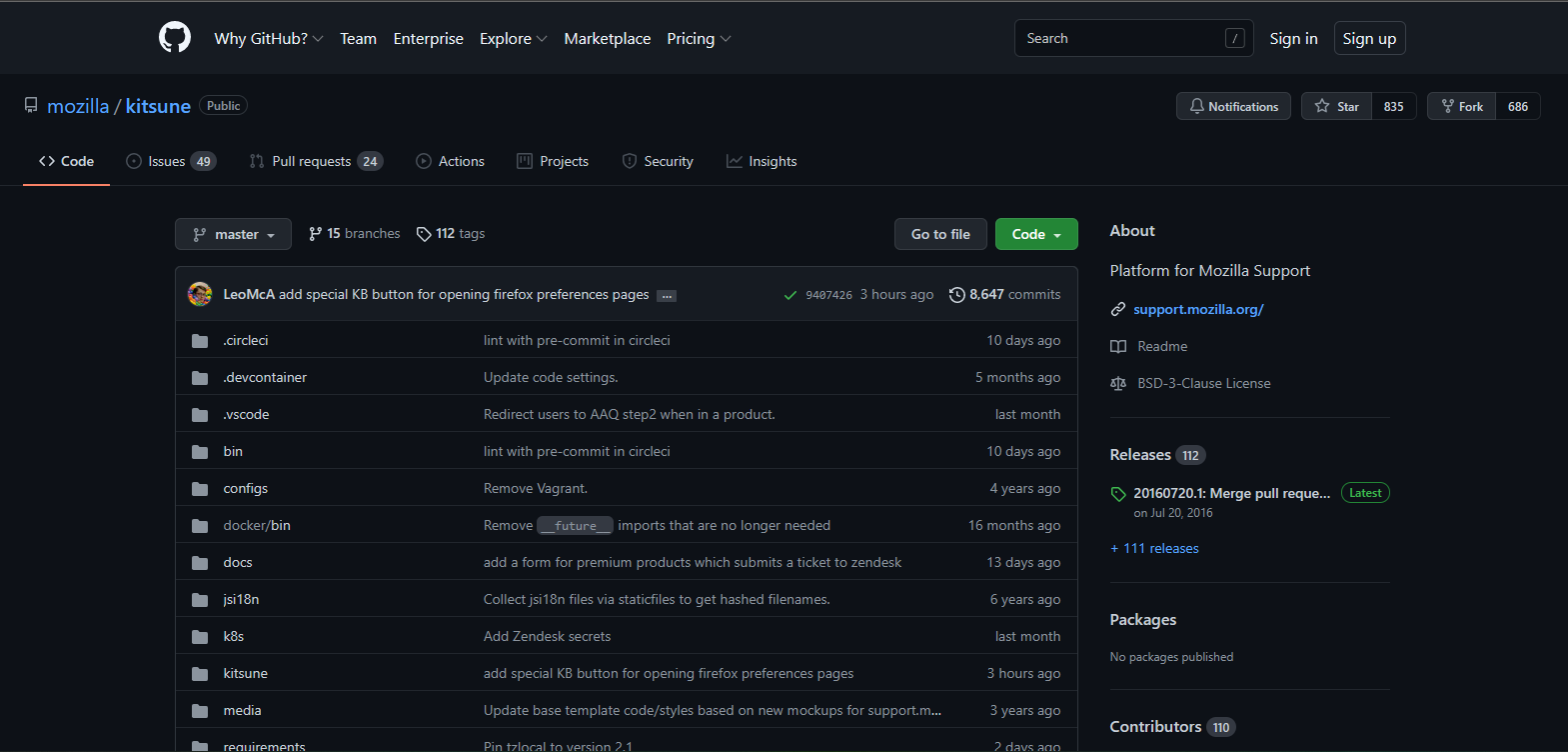Open the .circleci folder icon
Screen dimensions: 1568x752
[200, 341]
